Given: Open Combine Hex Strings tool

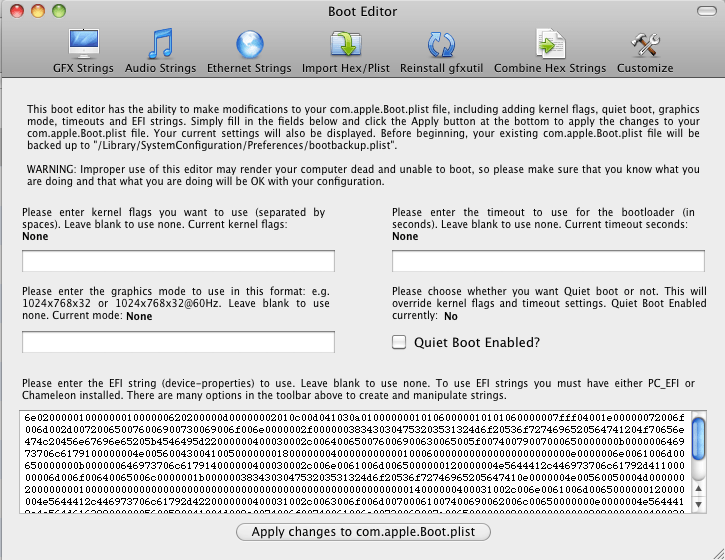Looking at the screenshot, I should tap(550, 51).
